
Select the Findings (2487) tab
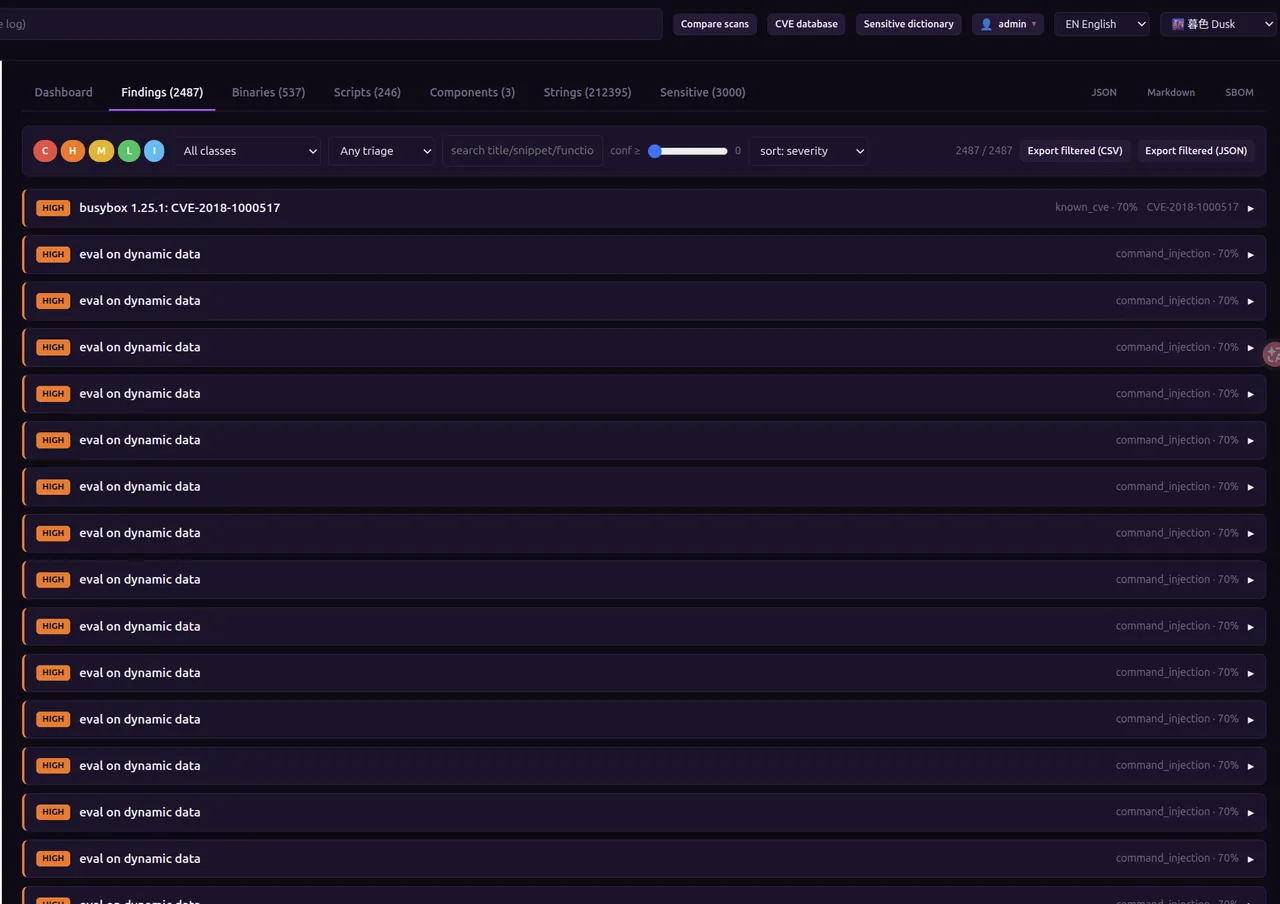click(162, 92)
